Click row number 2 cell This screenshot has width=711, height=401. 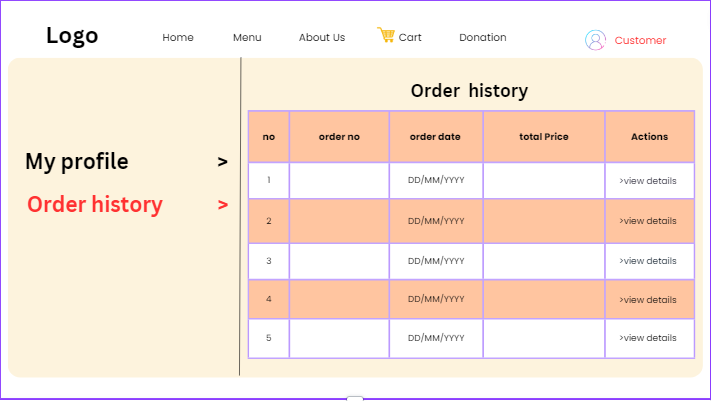click(269, 221)
